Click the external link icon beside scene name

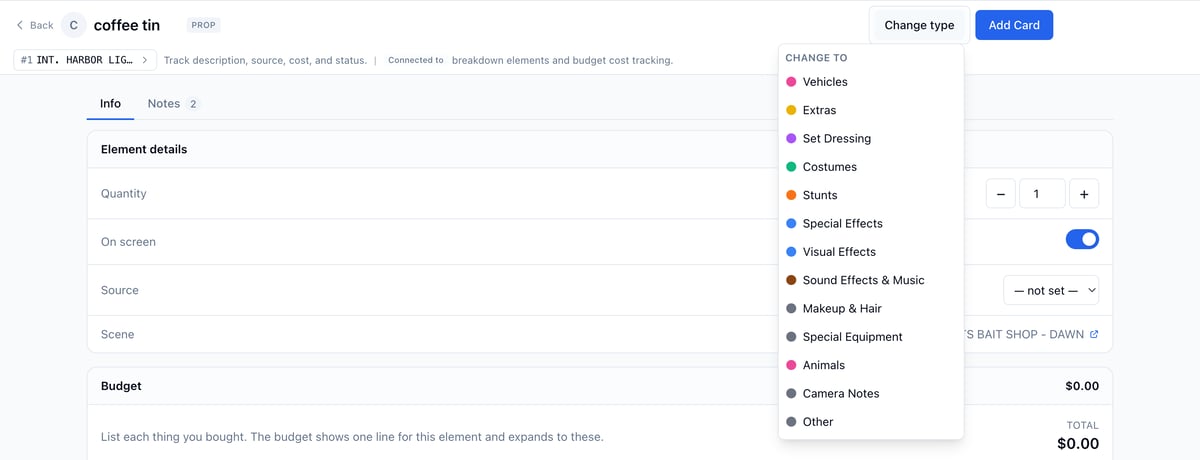[x=1094, y=335]
